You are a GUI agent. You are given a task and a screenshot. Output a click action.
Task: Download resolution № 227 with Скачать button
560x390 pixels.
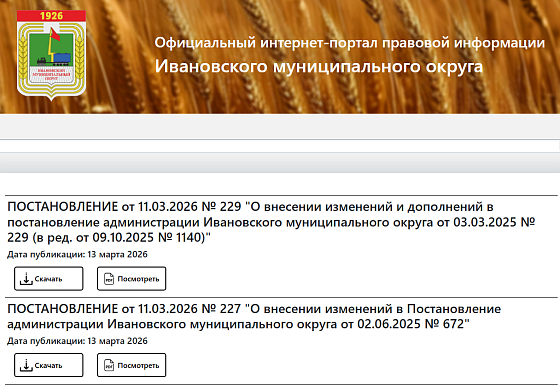pyautogui.click(x=49, y=365)
